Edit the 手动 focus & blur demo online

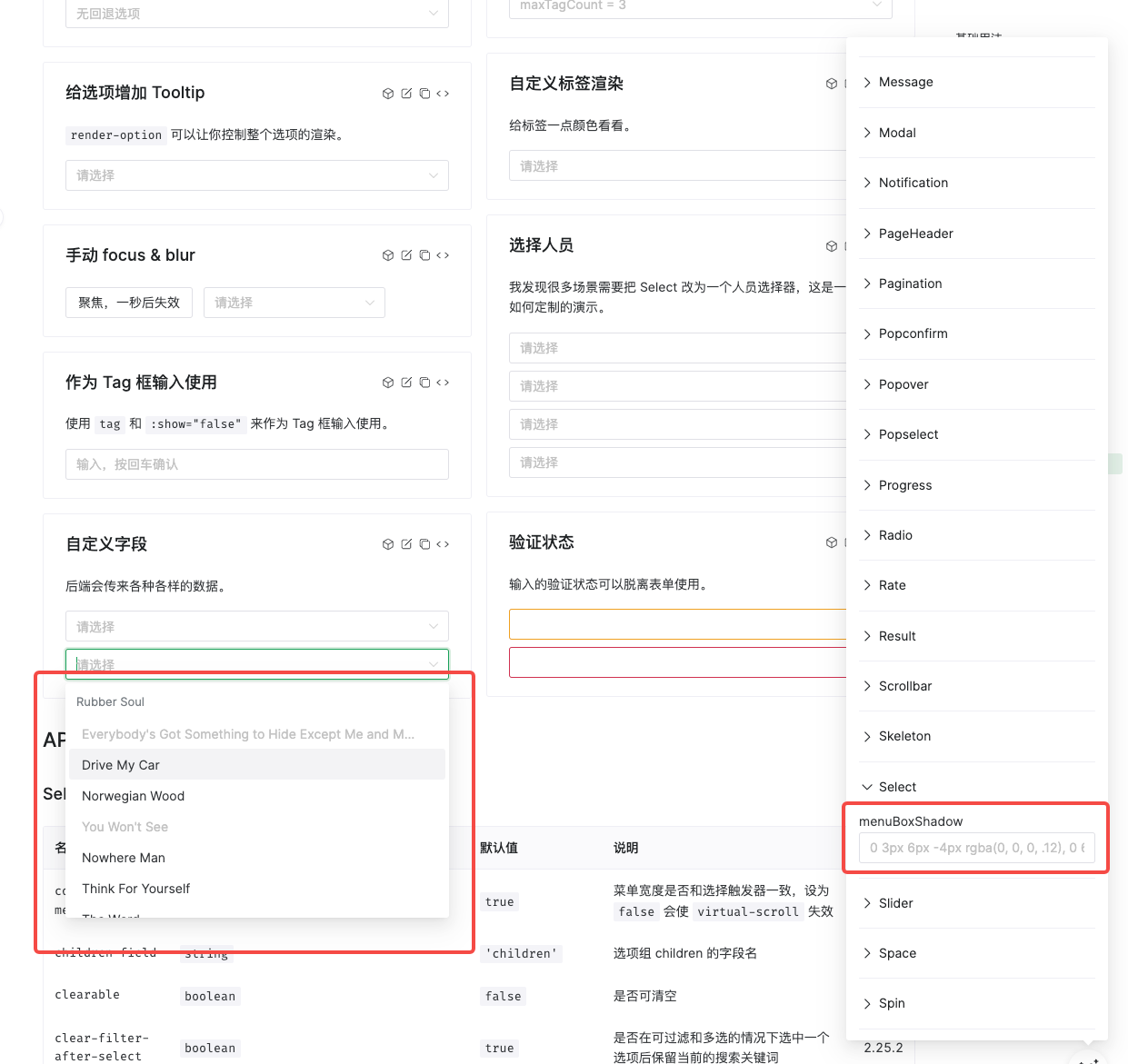pyautogui.click(x=406, y=255)
